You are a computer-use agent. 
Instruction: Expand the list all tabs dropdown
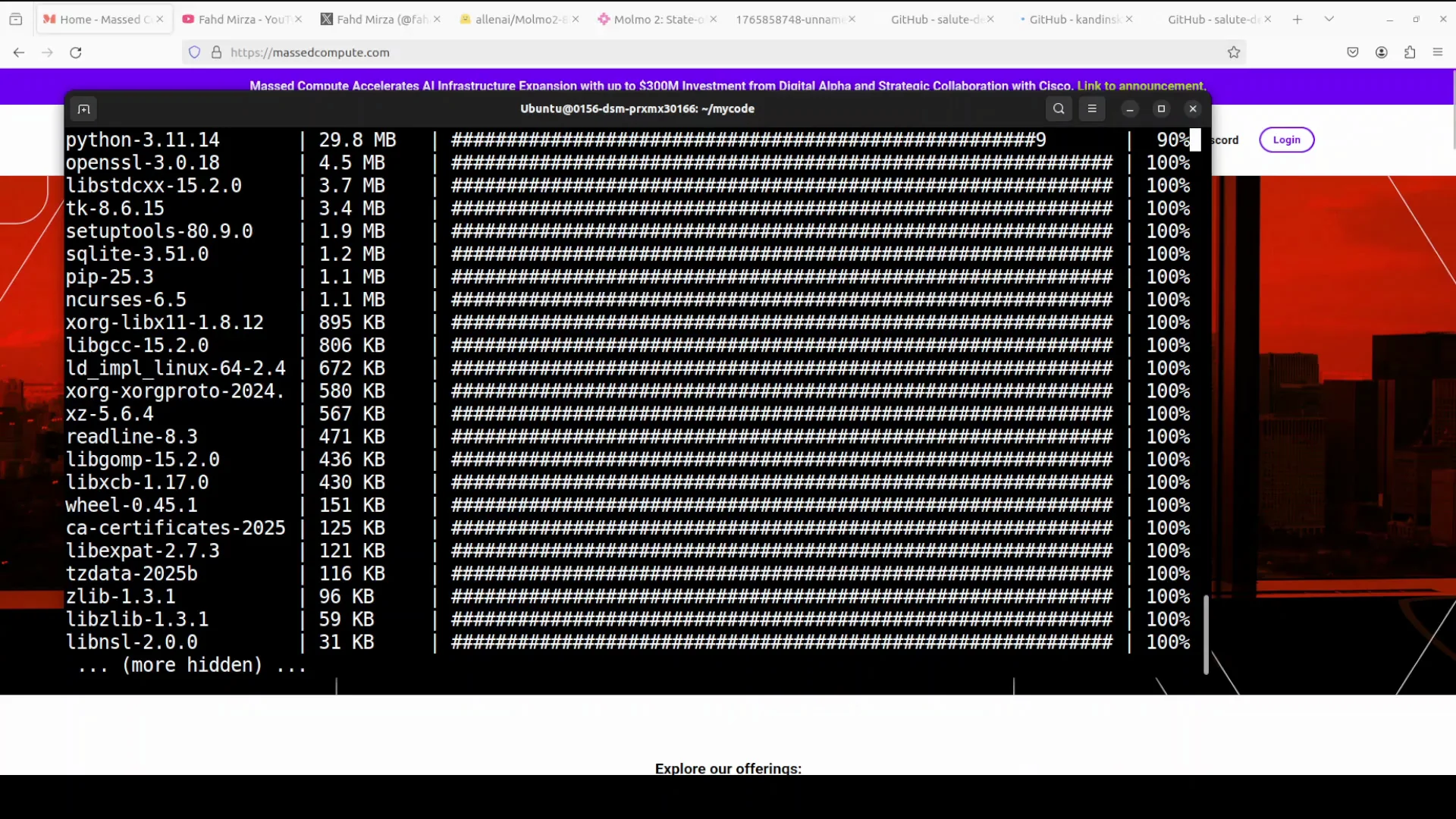[x=1329, y=19]
